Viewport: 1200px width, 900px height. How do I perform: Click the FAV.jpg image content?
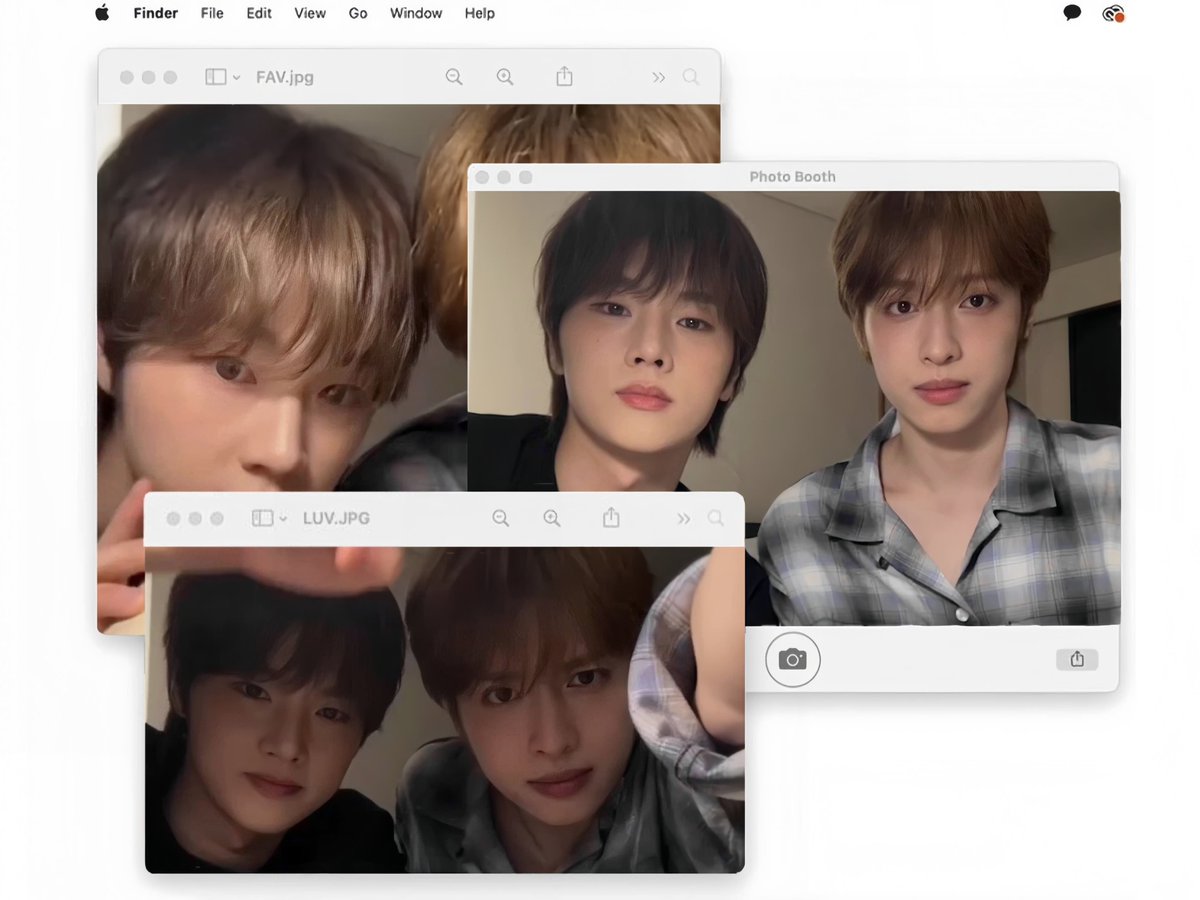(x=282, y=300)
